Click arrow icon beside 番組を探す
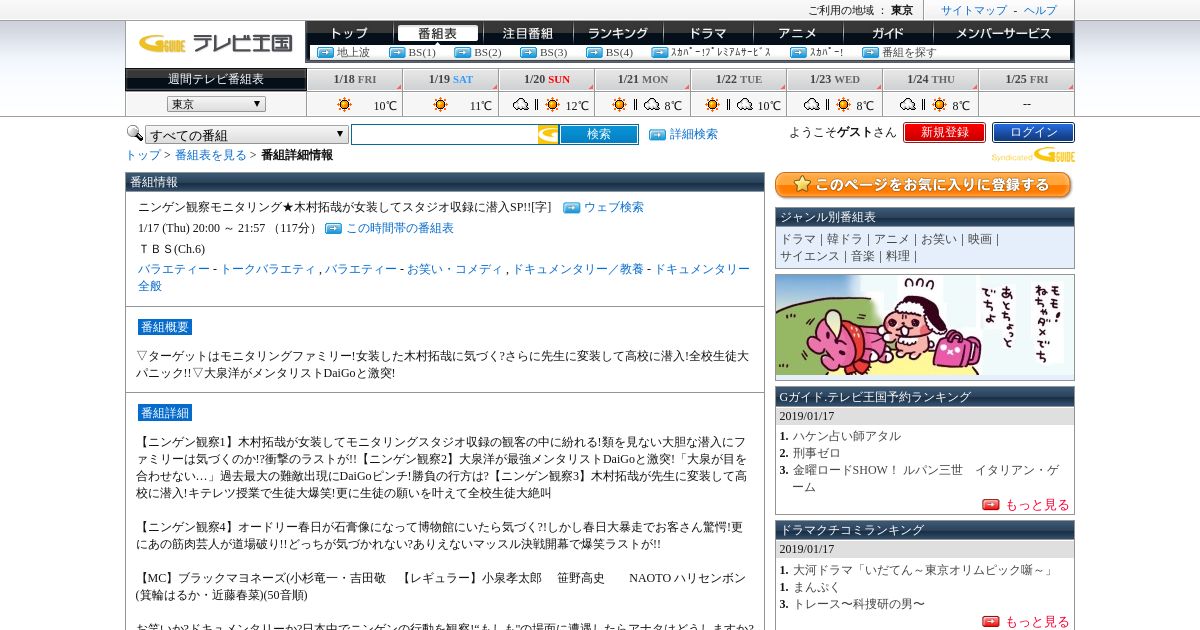The image size is (1200, 630). click(x=871, y=53)
